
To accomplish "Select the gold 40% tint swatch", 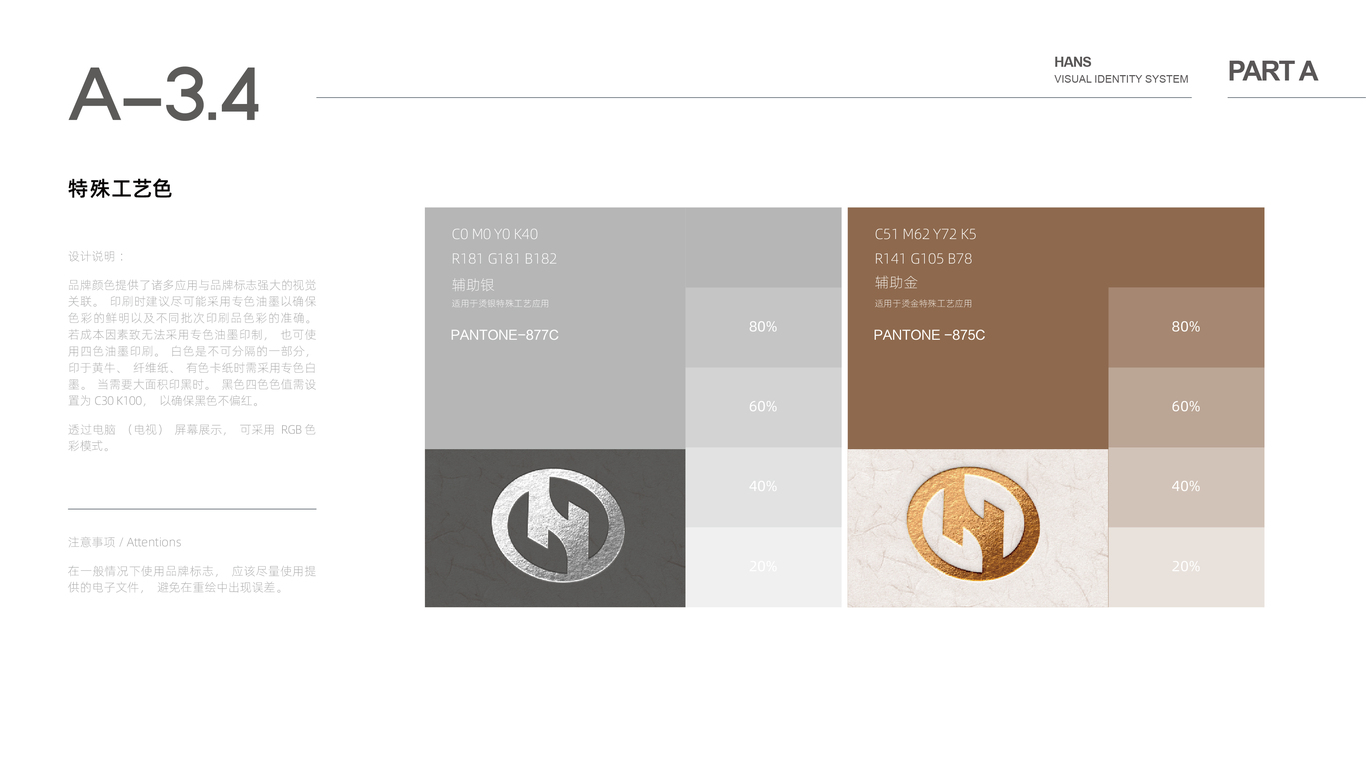I will tap(1186, 487).
